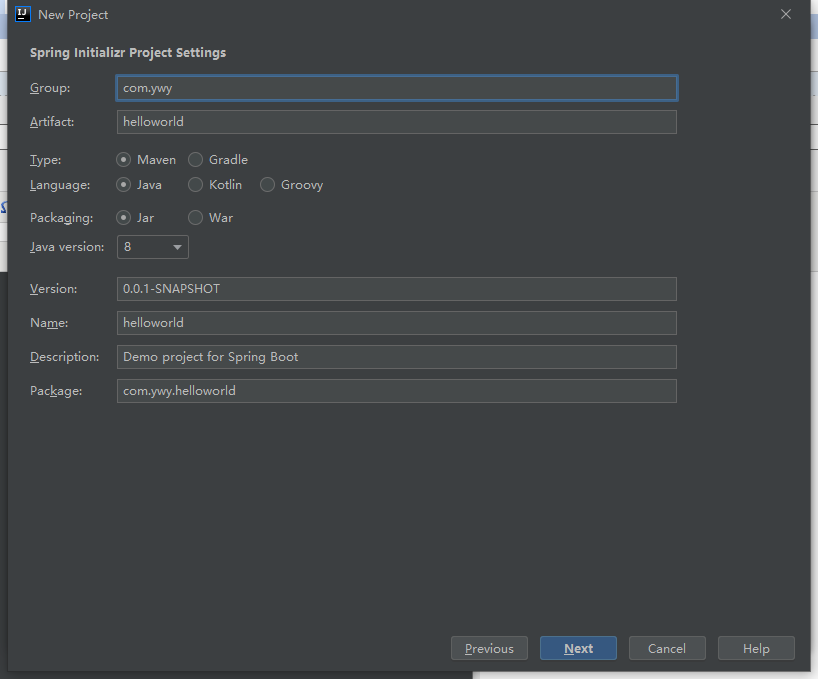Image resolution: width=818 pixels, height=679 pixels.
Task: Proceed with the Next button
Action: pos(578,649)
